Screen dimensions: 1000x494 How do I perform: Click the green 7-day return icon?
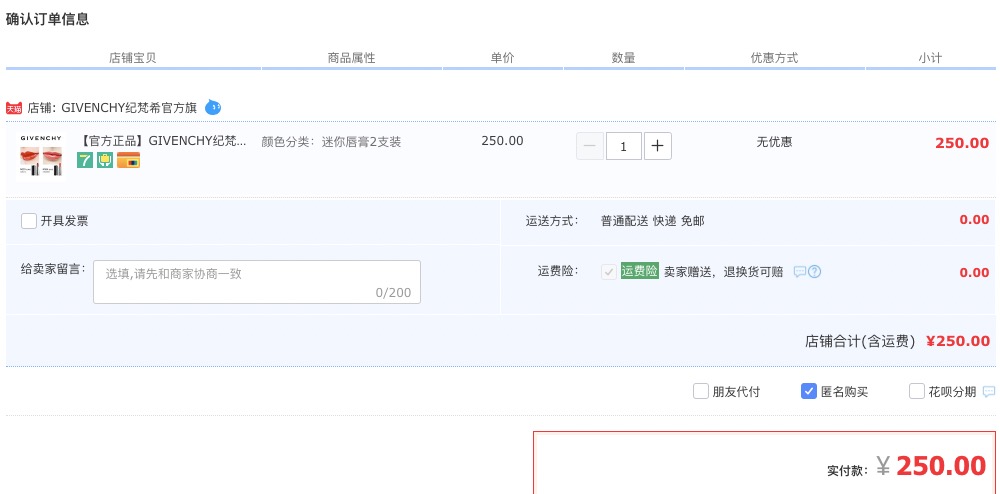[x=85, y=160]
